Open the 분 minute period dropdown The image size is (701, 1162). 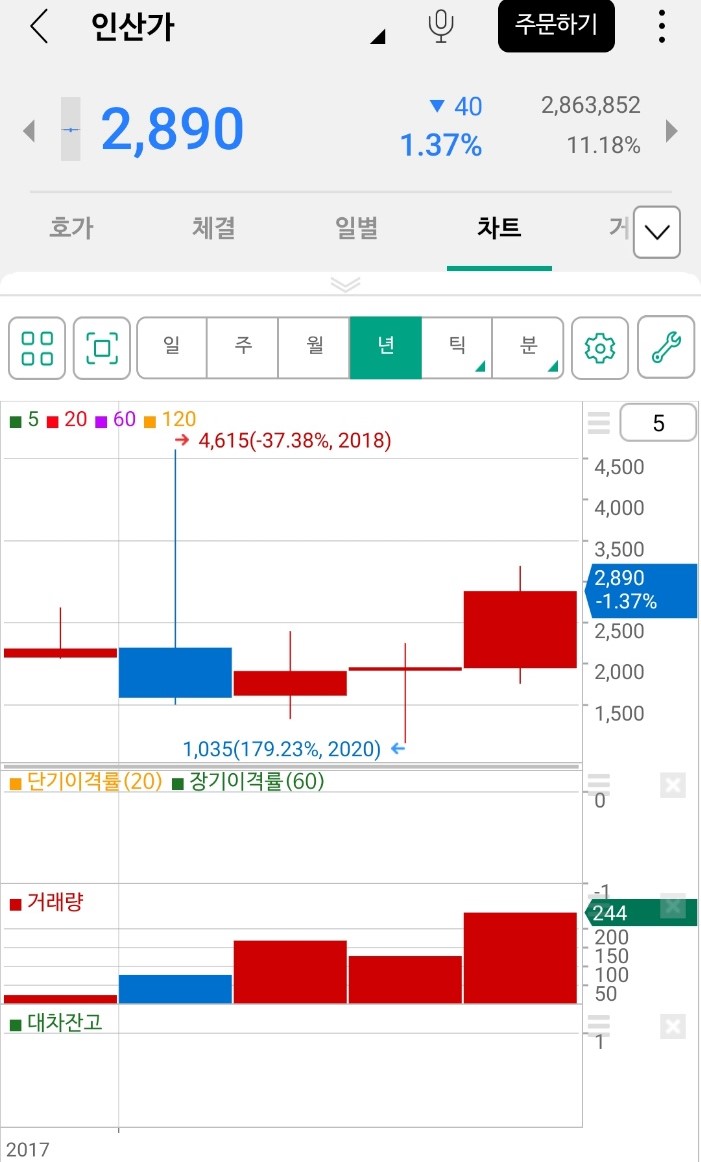528,348
